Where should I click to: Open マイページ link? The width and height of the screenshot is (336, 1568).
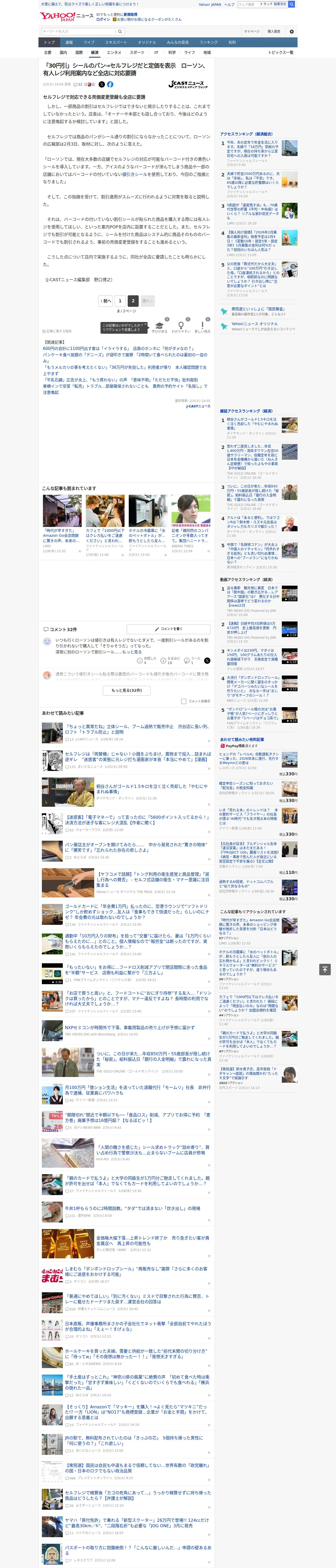click(251, 32)
